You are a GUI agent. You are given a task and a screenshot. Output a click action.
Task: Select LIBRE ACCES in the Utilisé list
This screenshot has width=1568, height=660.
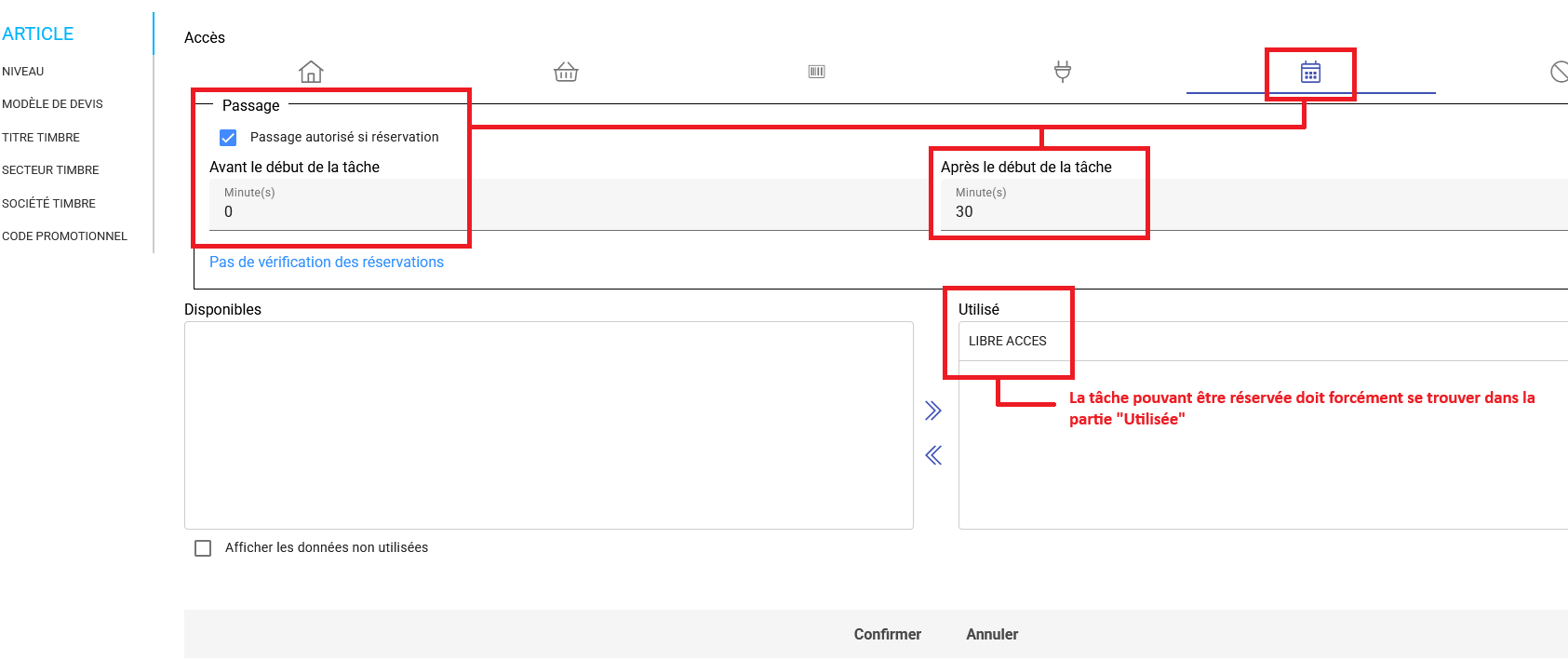[1008, 342]
